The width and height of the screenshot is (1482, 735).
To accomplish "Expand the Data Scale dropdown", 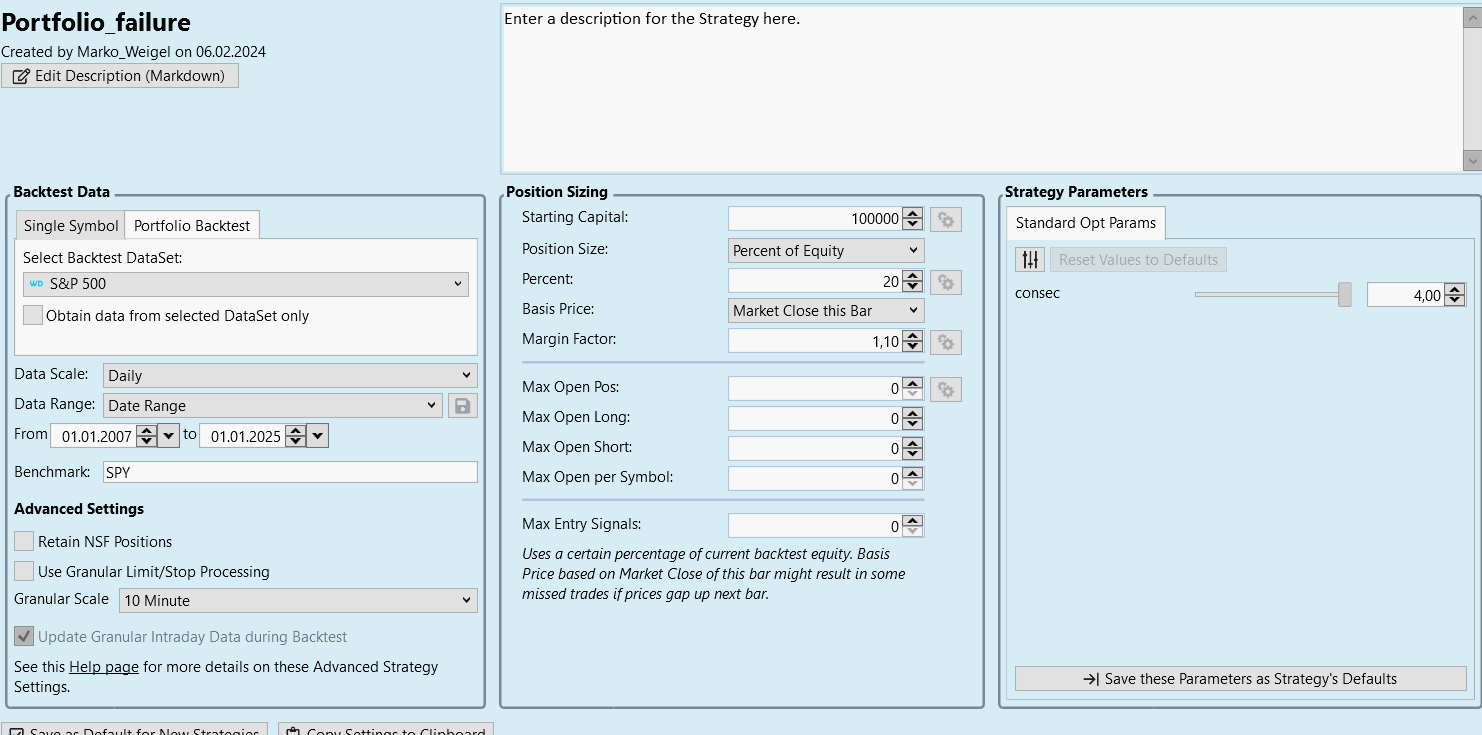I will (290, 376).
